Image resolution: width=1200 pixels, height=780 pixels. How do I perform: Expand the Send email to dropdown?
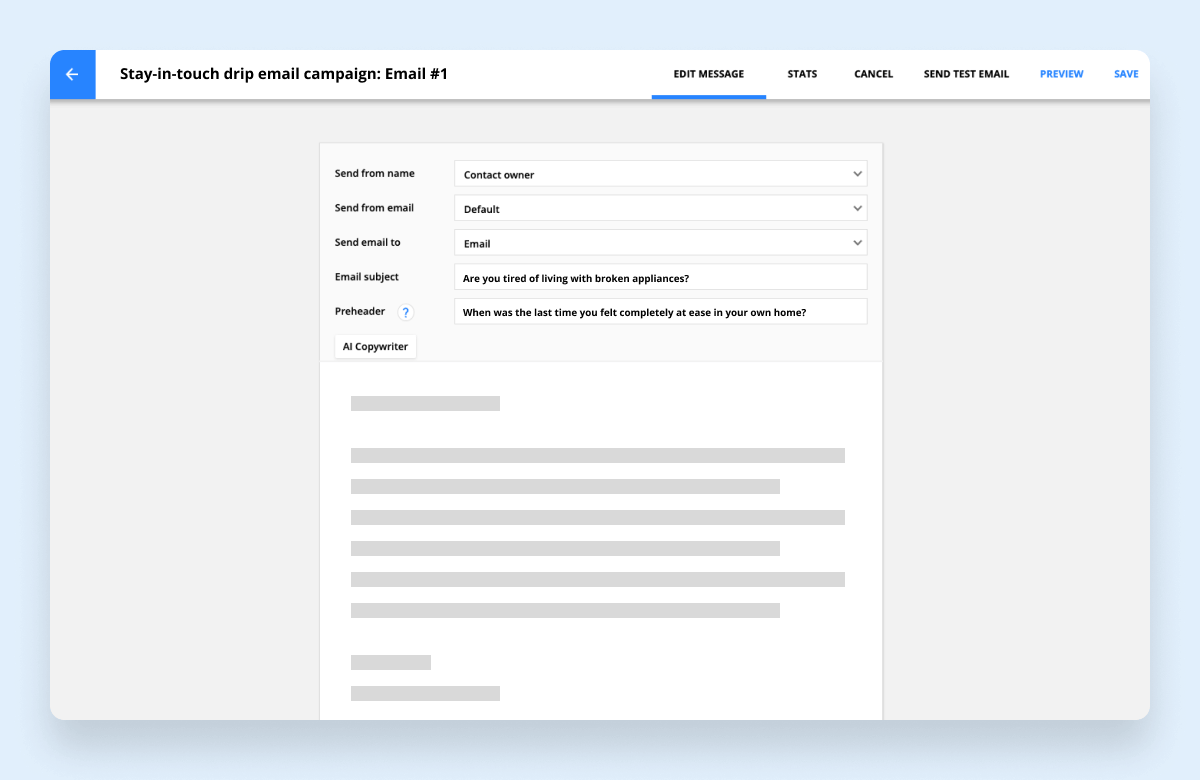click(x=660, y=243)
